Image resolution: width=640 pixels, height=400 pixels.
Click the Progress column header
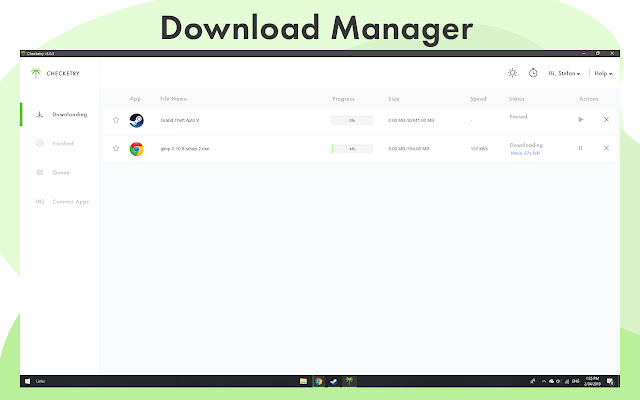tap(343, 99)
